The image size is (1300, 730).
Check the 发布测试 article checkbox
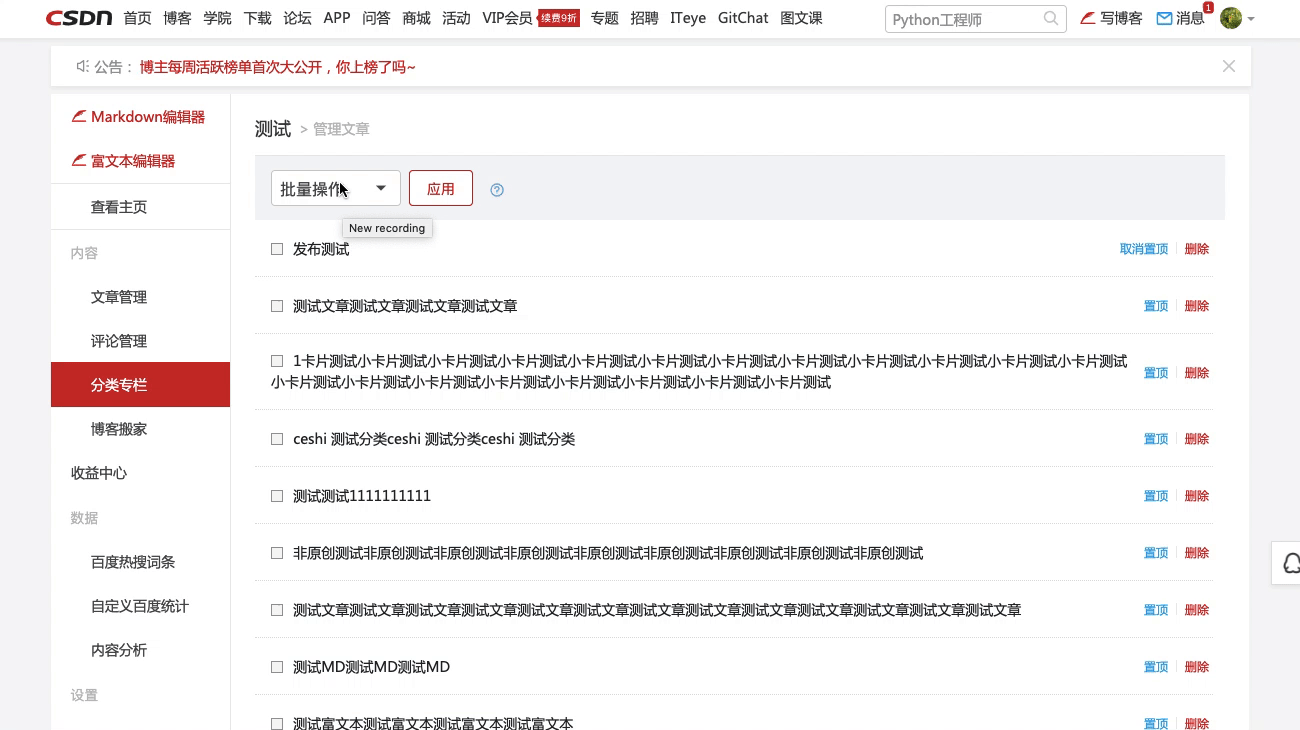click(277, 249)
